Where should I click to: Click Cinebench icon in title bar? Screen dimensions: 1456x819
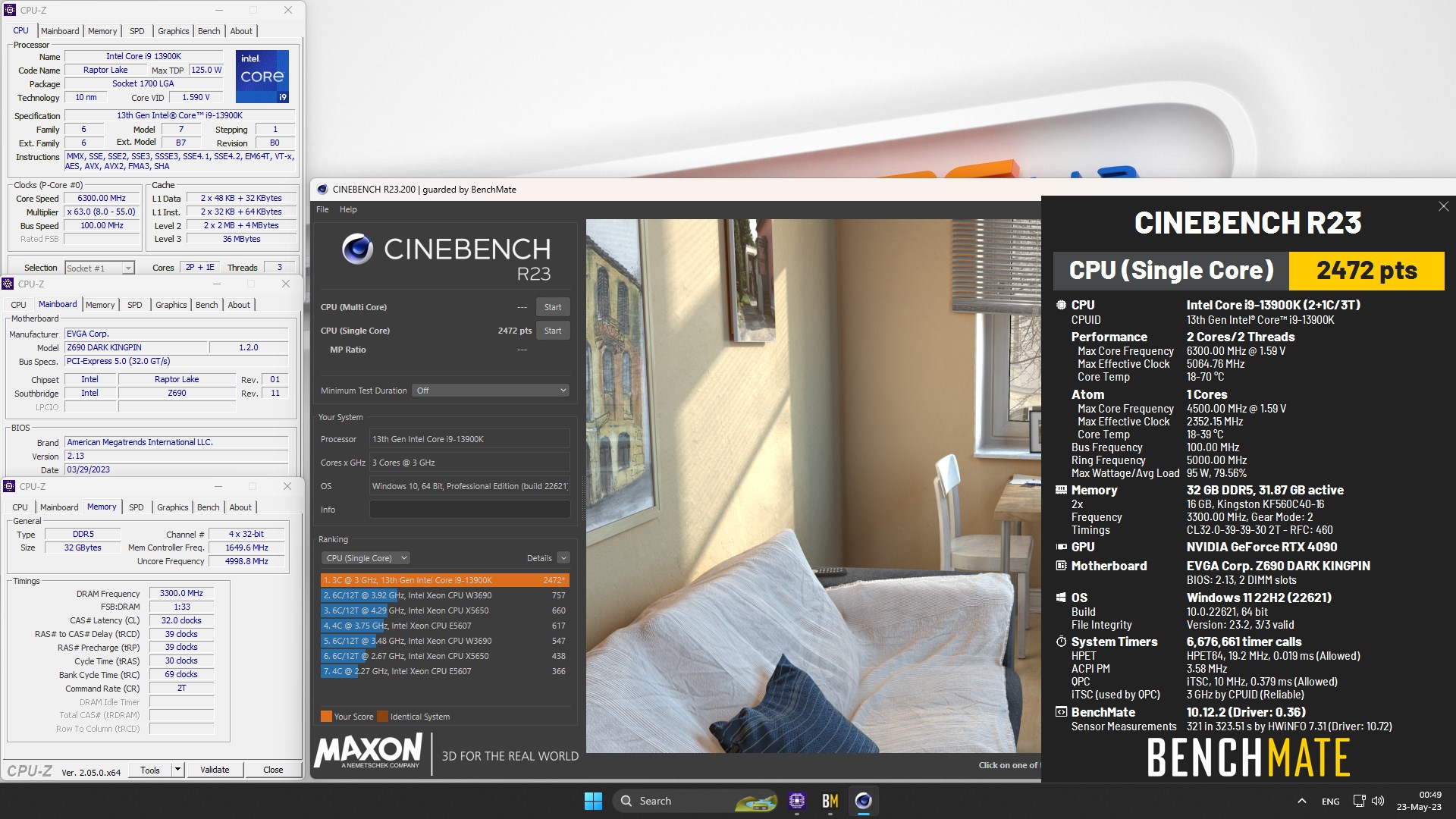(x=322, y=190)
